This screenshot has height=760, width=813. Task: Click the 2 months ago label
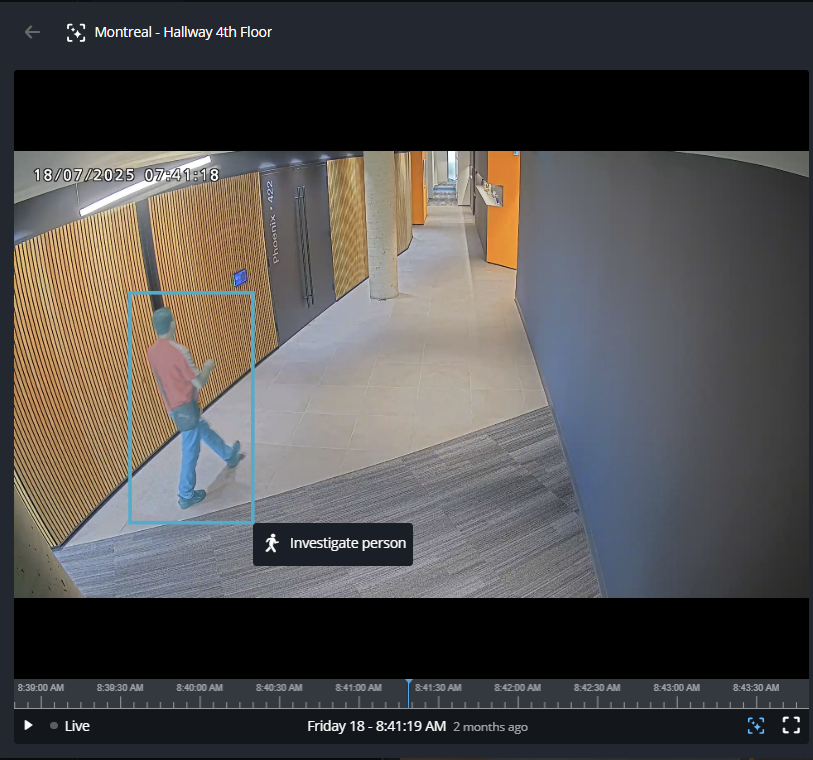coord(490,727)
